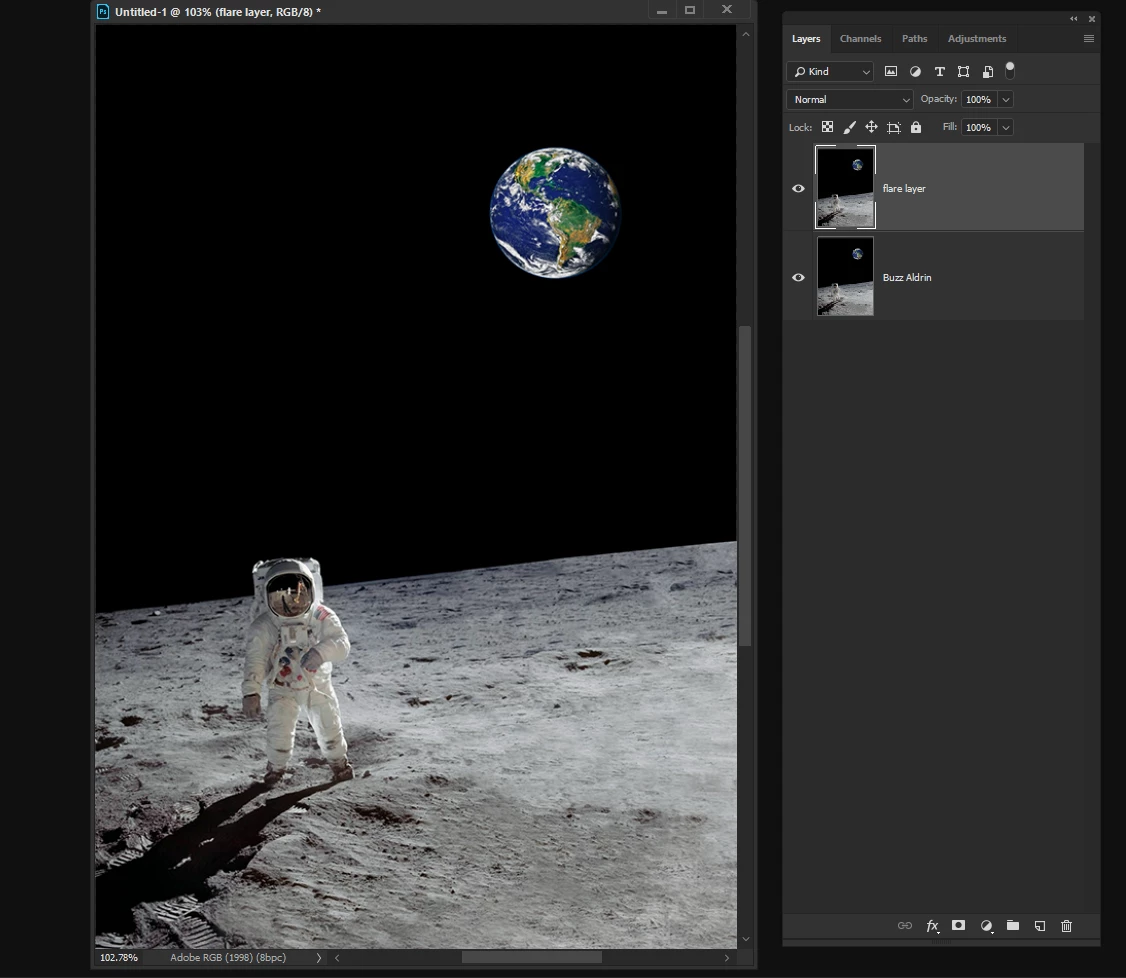This screenshot has height=978, width=1126.
Task: Click the Adobe RGB (1998) status text
Action: point(228,957)
